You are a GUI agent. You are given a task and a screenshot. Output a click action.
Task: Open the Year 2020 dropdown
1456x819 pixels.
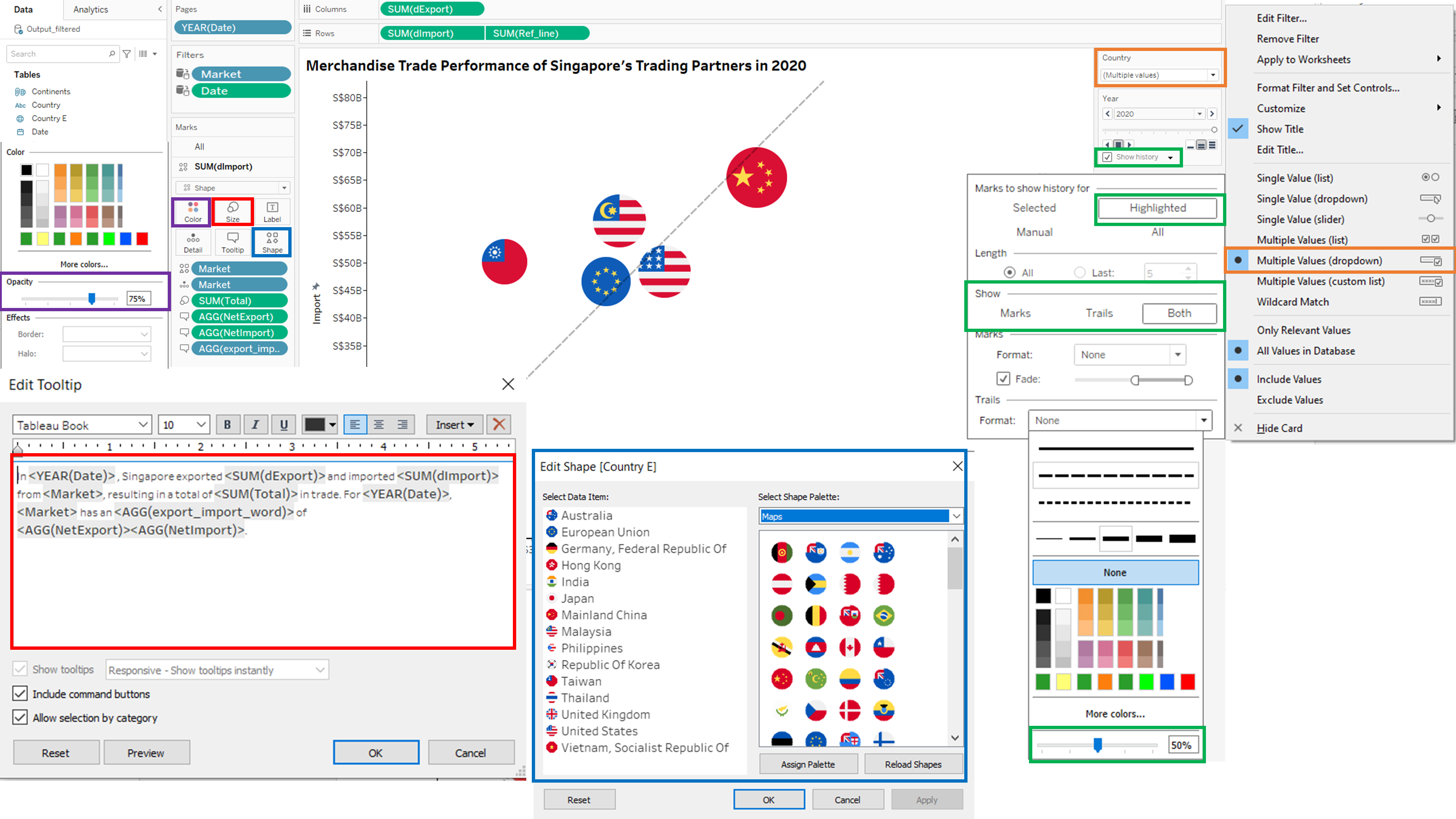point(1159,114)
